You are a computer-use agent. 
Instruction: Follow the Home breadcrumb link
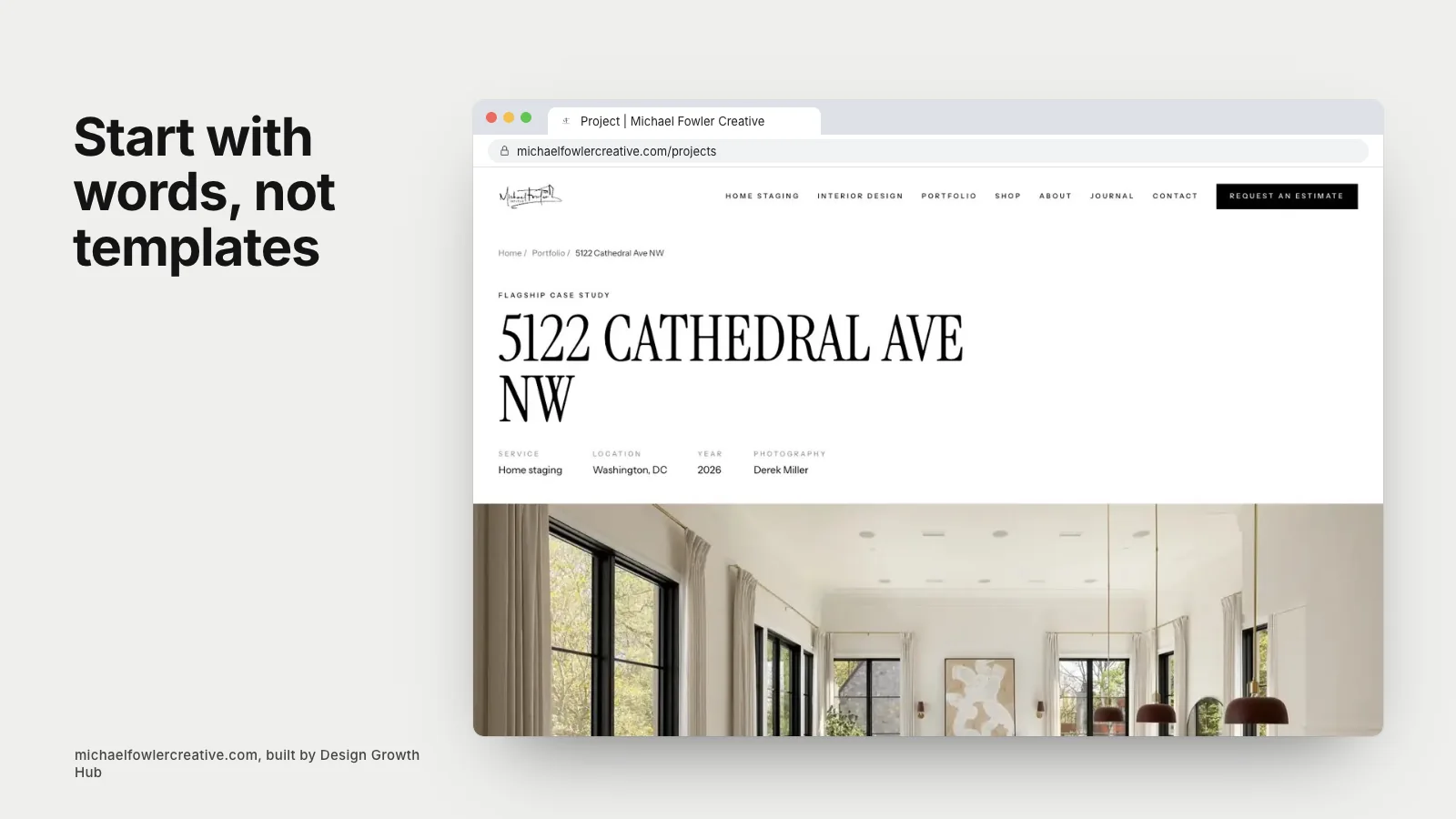(x=510, y=253)
